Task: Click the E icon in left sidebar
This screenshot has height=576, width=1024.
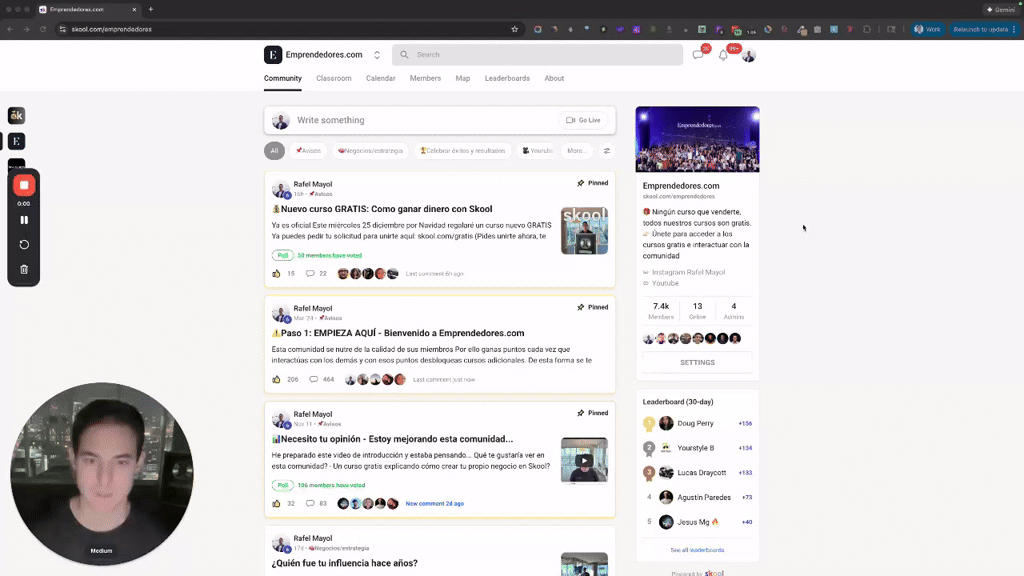Action: pyautogui.click(x=16, y=141)
